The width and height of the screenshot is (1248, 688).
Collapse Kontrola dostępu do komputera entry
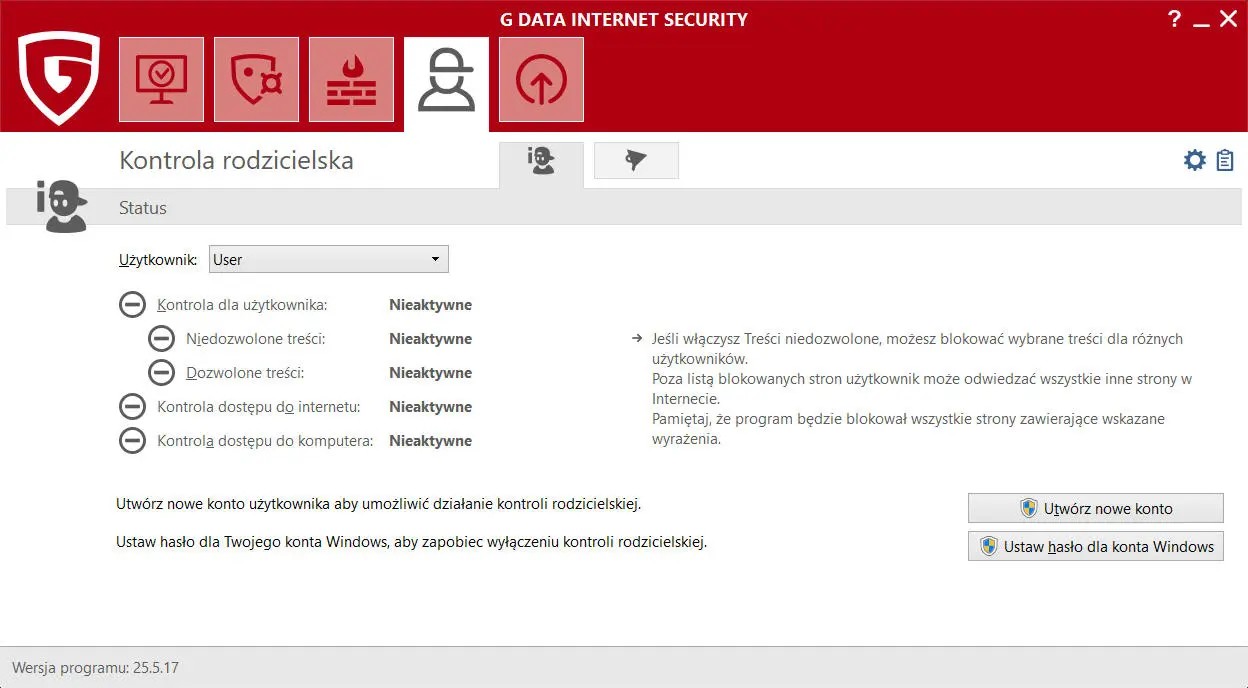132,440
